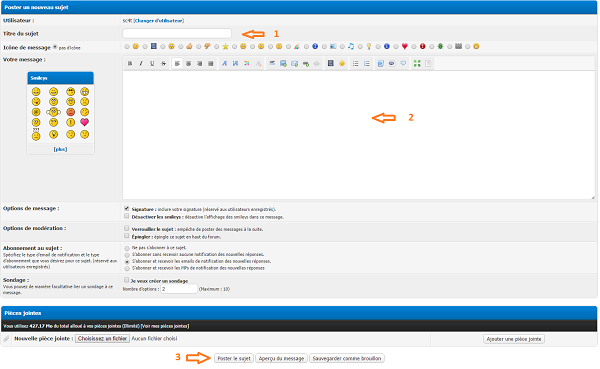Viewport: 600px width, 369px height.
Task: Check 'Verrouiller le sujet' option
Action: point(127,229)
